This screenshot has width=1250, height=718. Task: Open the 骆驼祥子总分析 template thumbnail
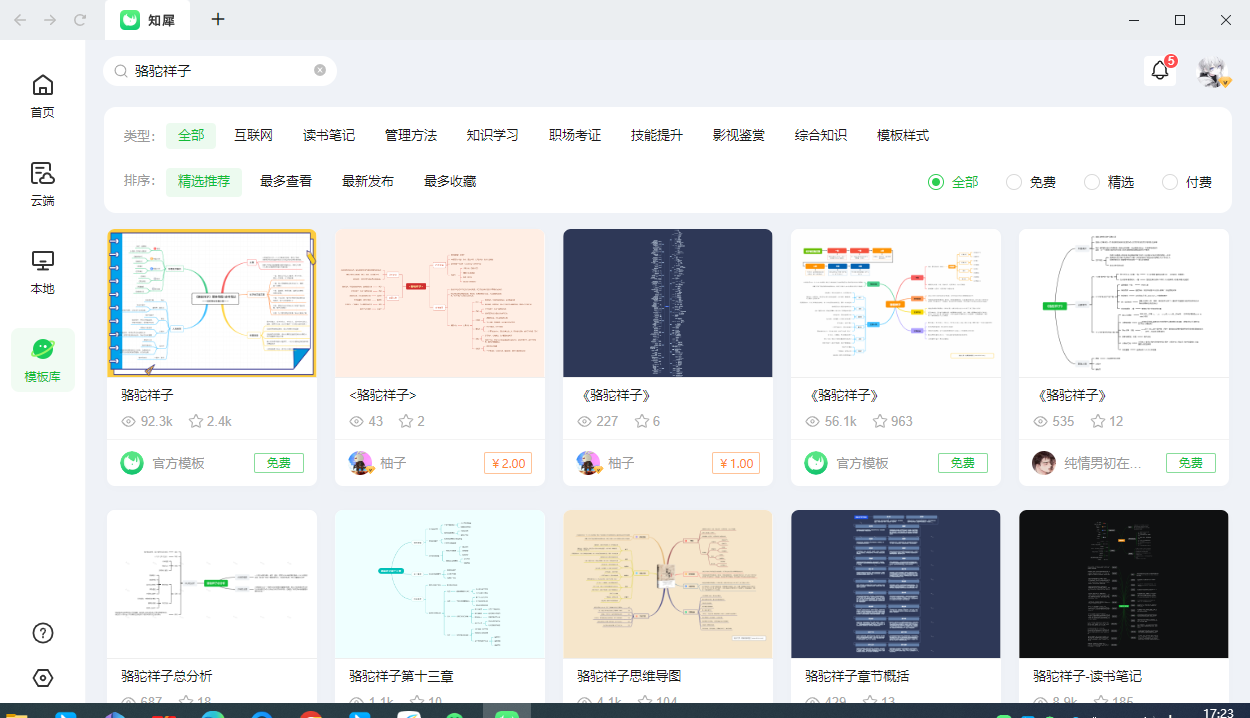click(x=212, y=584)
